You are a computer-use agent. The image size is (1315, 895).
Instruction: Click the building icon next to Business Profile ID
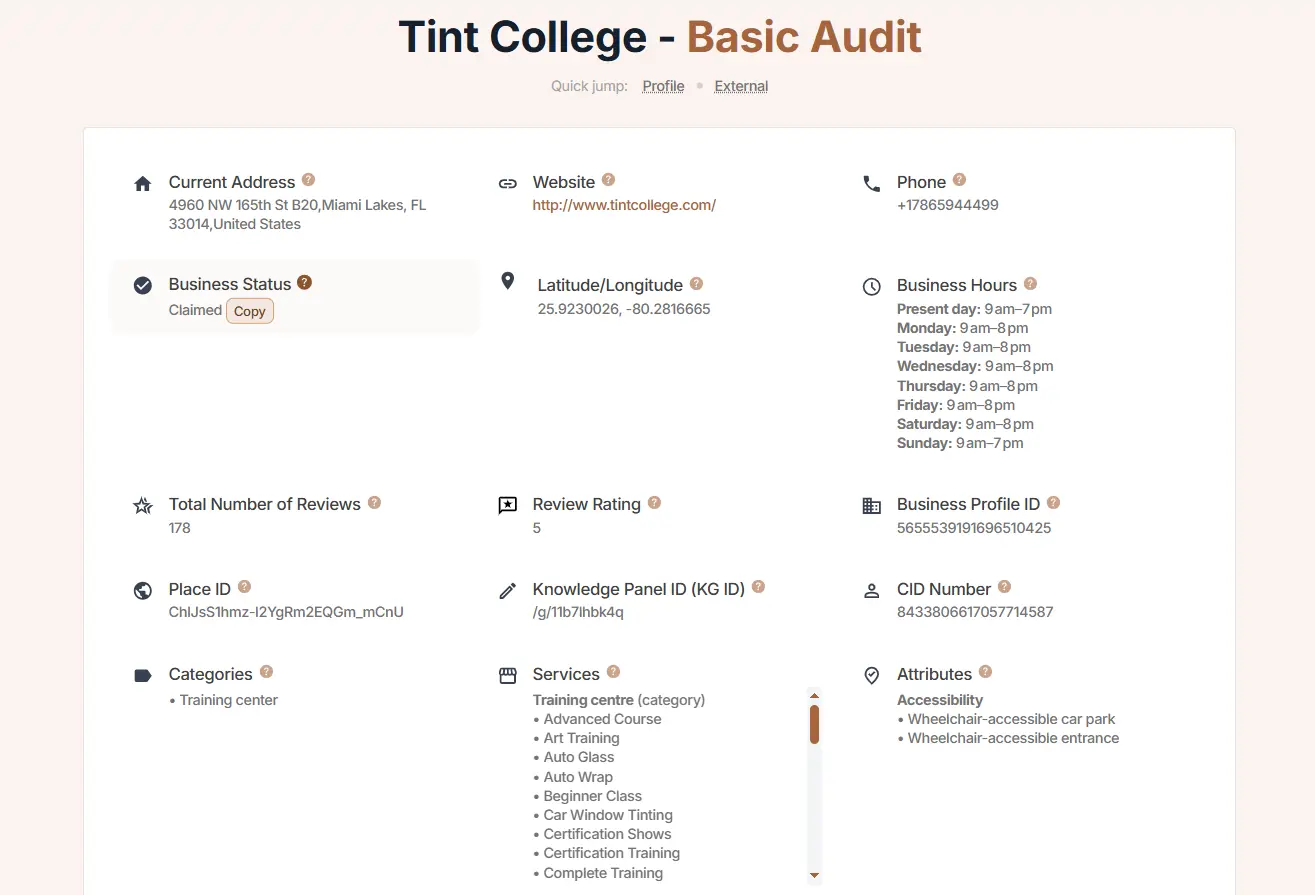871,505
